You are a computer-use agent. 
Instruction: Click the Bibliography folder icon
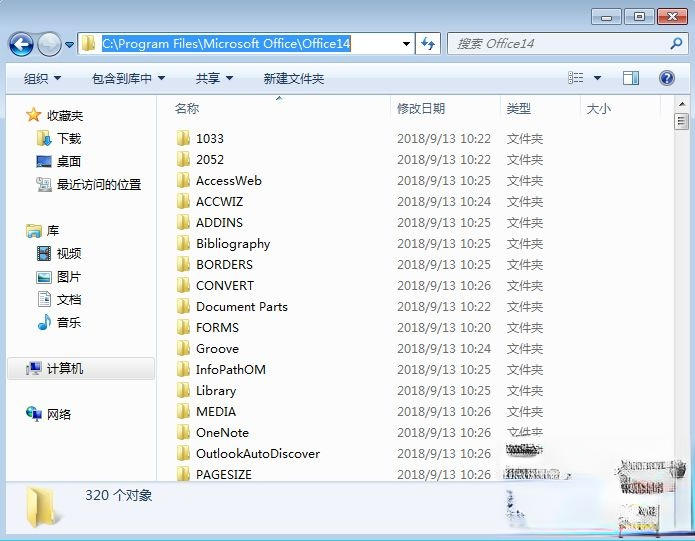pos(183,243)
